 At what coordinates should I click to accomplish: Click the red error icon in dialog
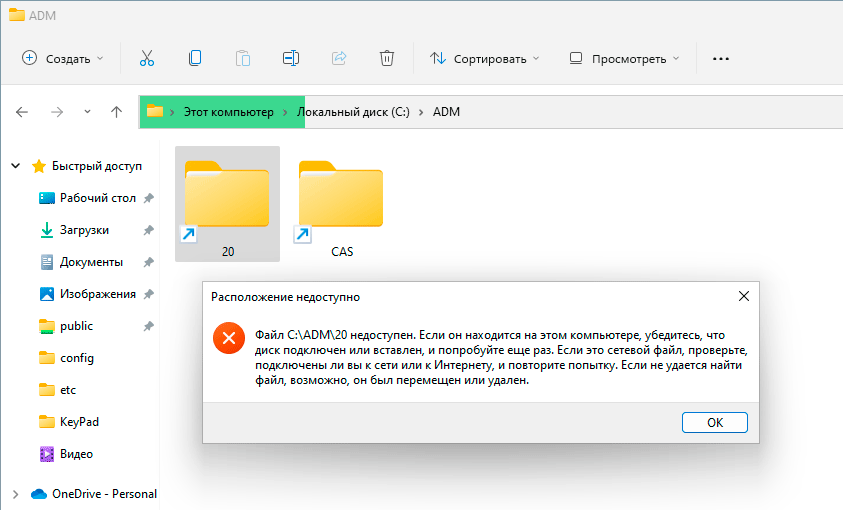pos(228,339)
